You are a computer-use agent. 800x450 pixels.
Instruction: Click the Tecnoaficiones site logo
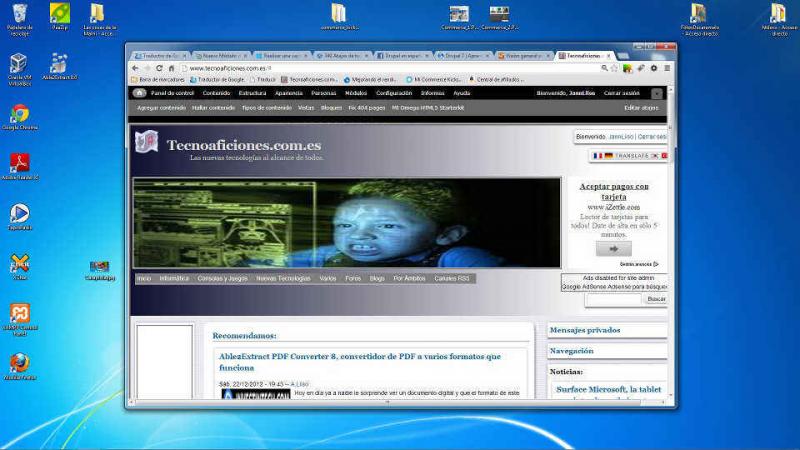(x=146, y=141)
